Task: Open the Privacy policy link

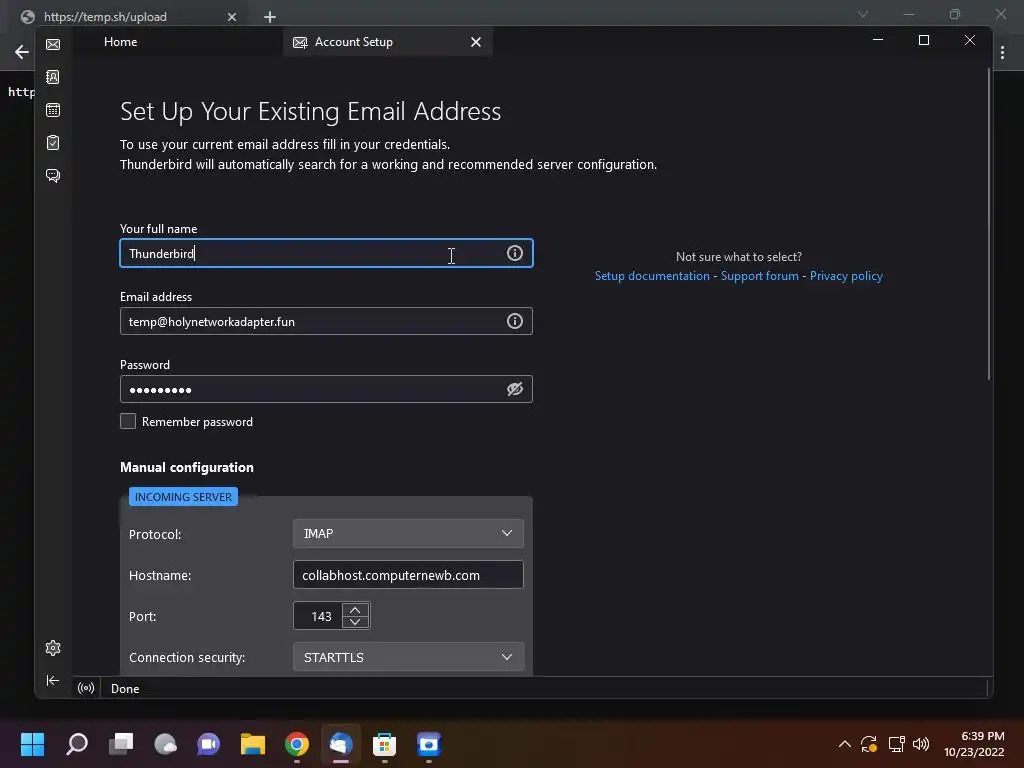Action: 846,276
